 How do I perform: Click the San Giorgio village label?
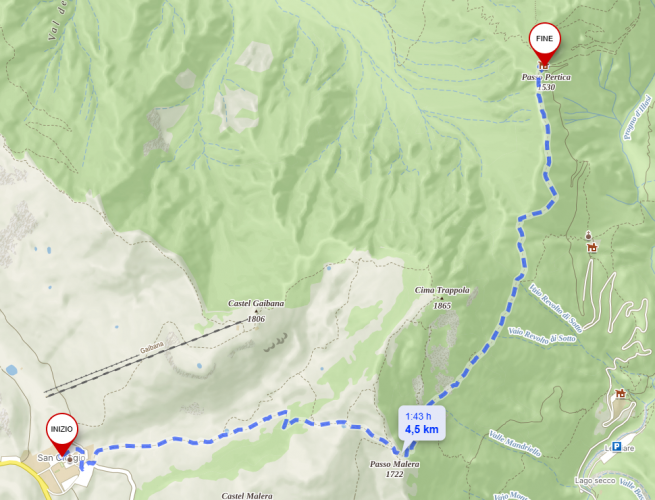[x=61, y=458]
